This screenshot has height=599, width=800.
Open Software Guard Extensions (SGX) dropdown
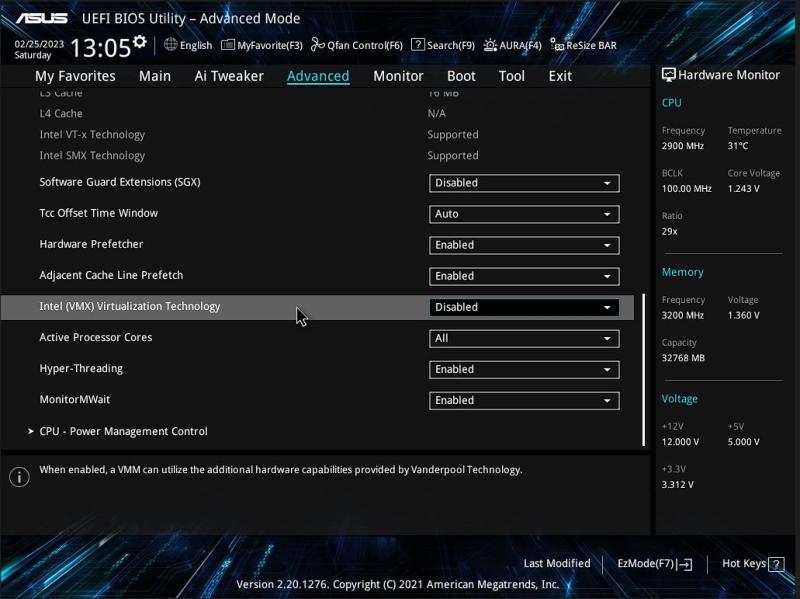pos(524,184)
